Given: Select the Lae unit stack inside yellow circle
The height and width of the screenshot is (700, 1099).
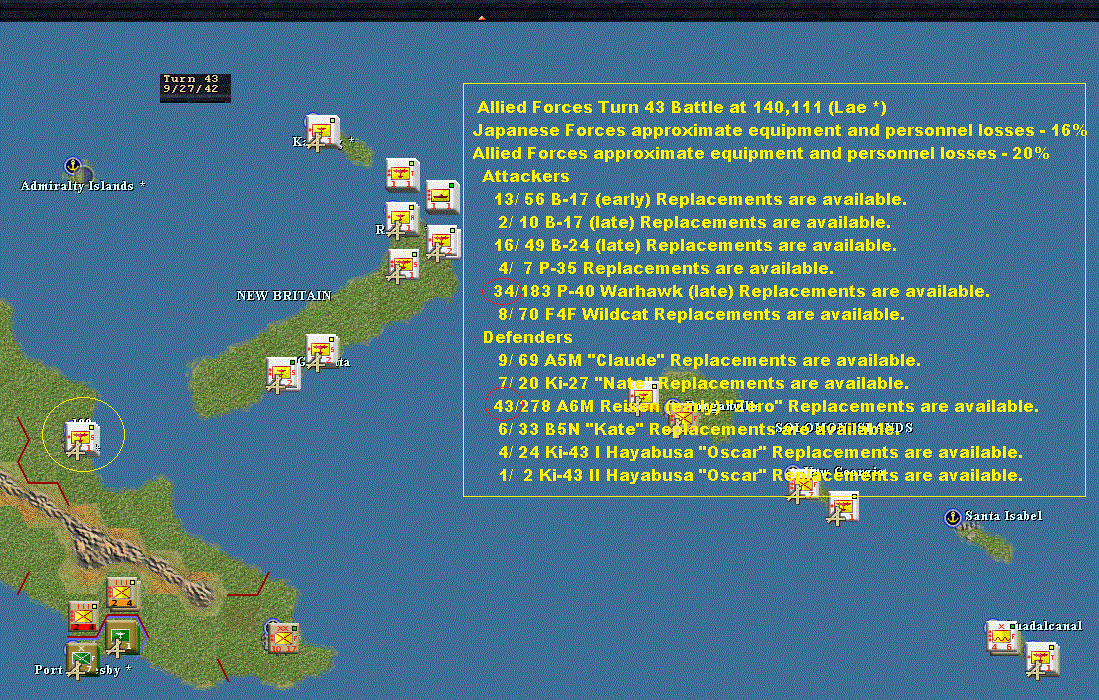Looking at the screenshot, I should coord(82,439).
